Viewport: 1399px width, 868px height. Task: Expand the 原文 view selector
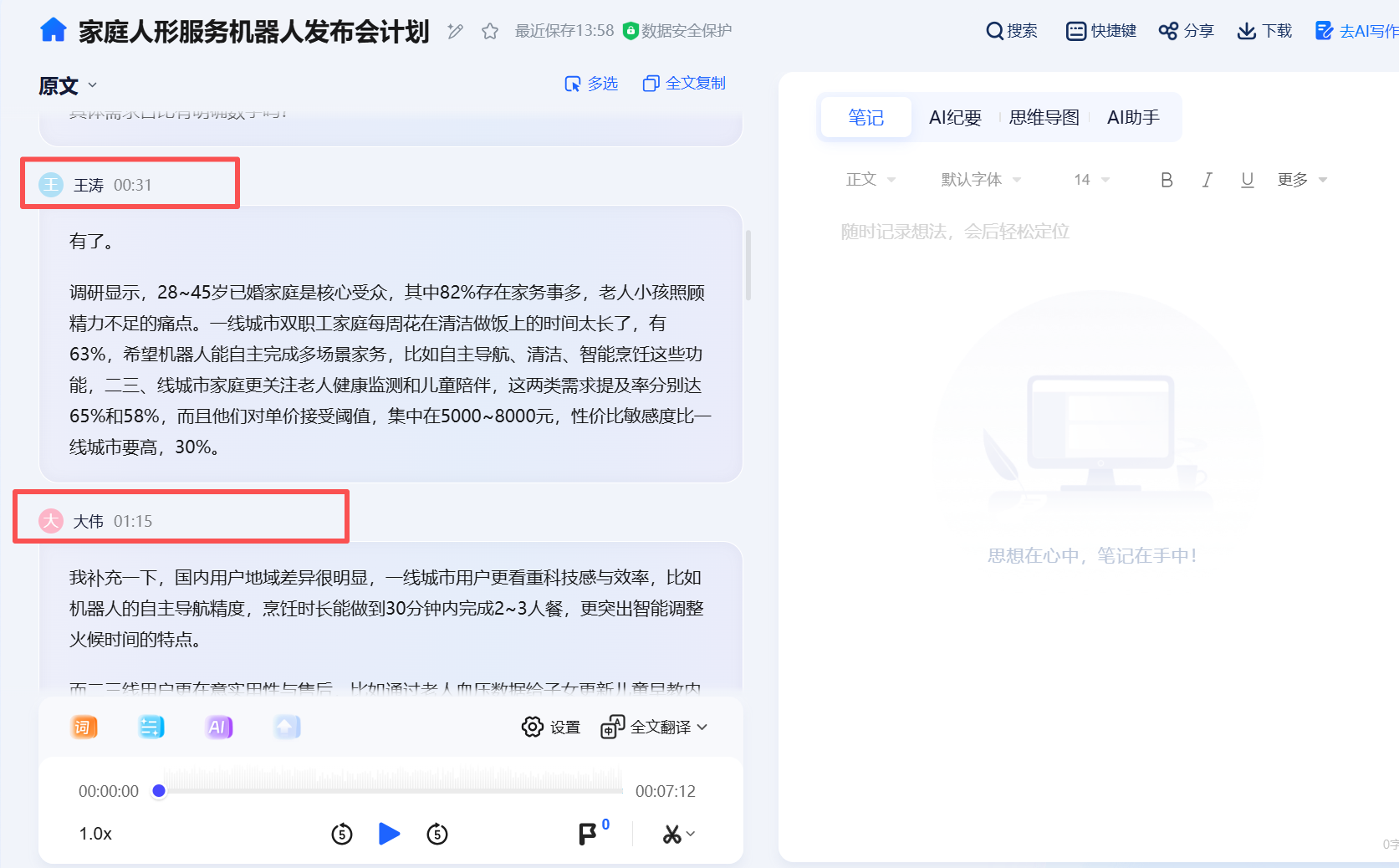click(x=68, y=85)
